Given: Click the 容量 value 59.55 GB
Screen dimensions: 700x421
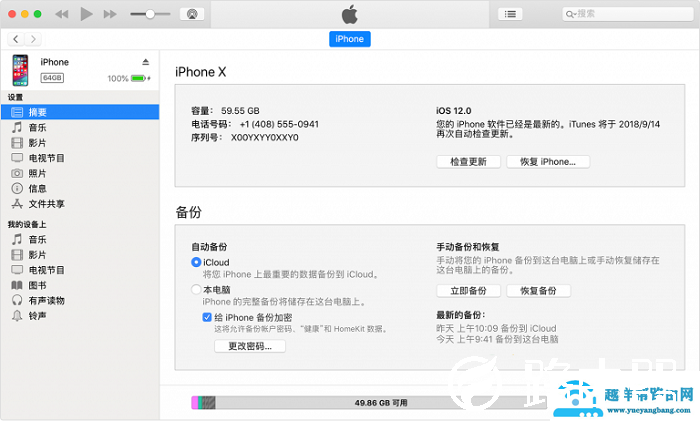Looking at the screenshot, I should pyautogui.click(x=240, y=111).
